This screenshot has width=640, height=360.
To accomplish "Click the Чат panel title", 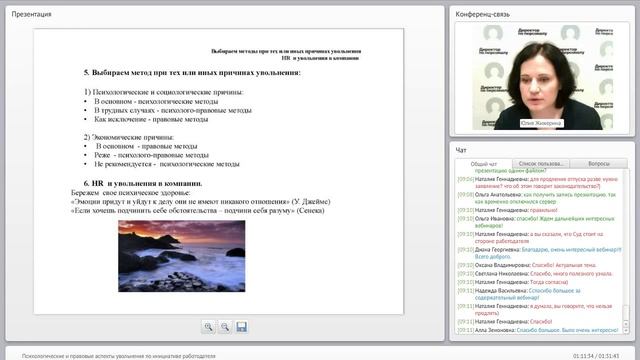I will pos(461,150).
